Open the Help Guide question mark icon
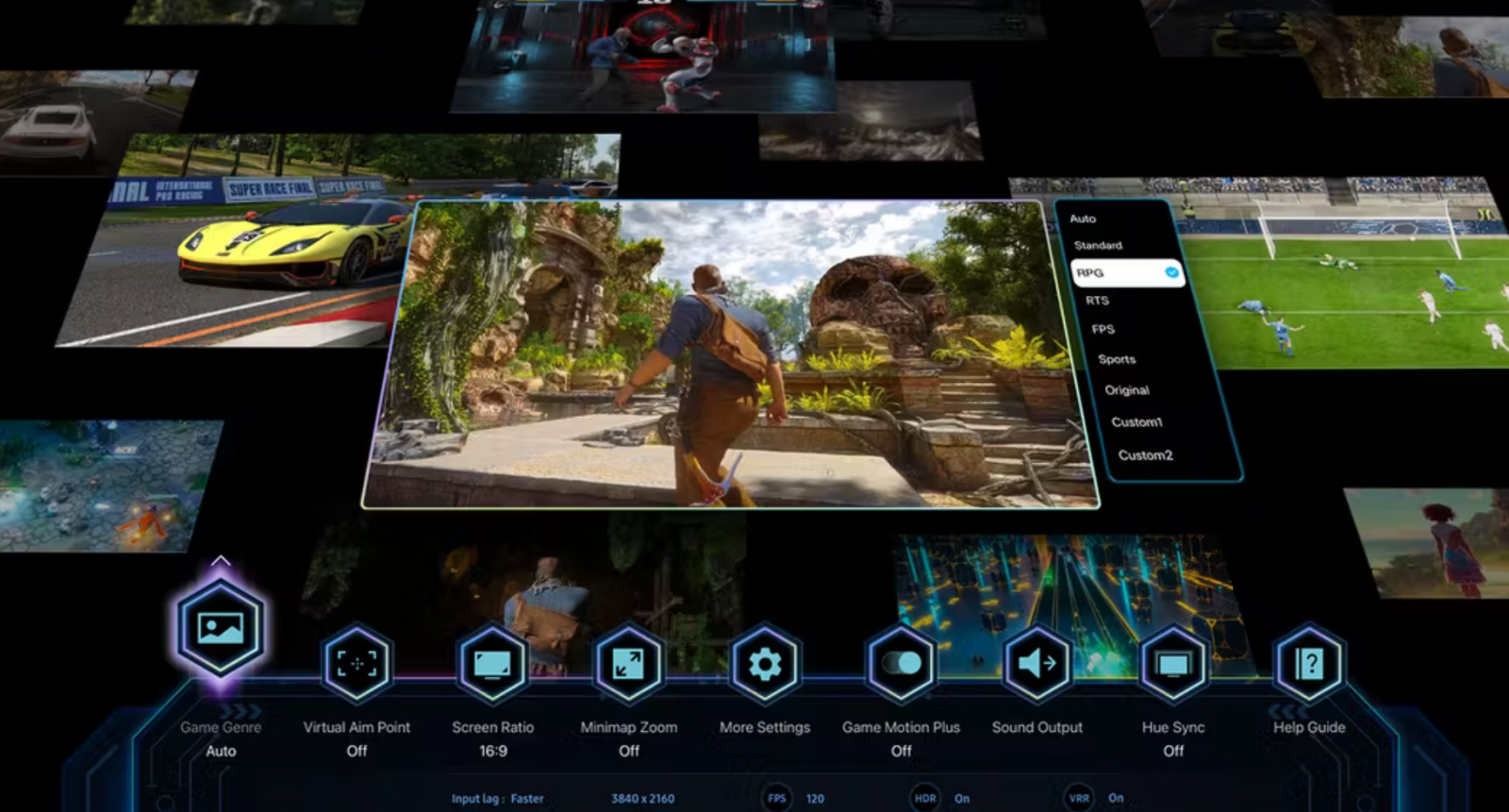The image size is (1509, 812). point(1309,664)
